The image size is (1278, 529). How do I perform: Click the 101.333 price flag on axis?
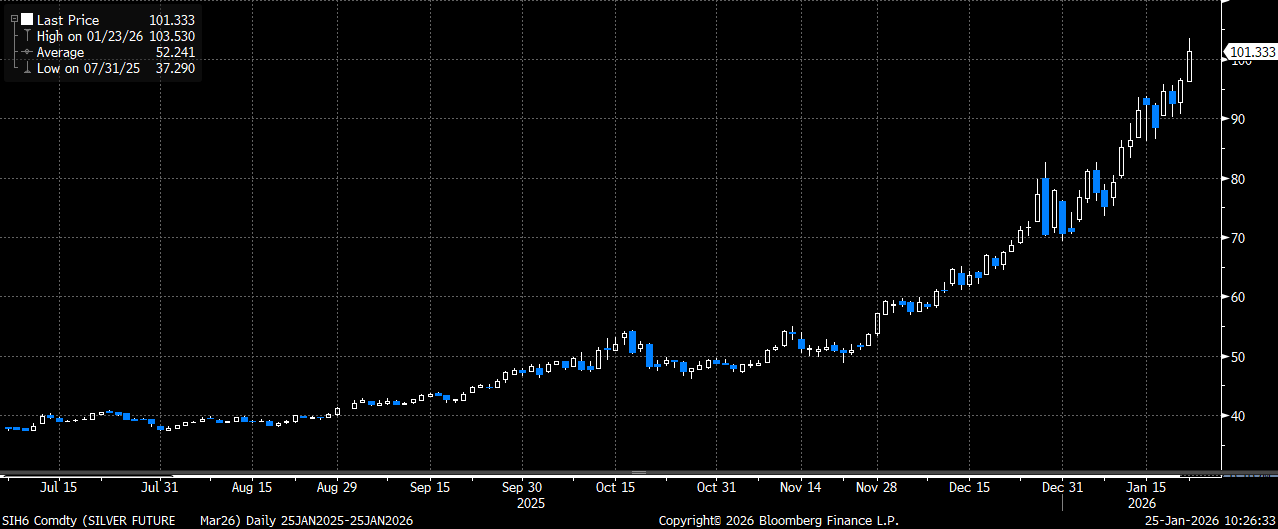[x=1250, y=52]
